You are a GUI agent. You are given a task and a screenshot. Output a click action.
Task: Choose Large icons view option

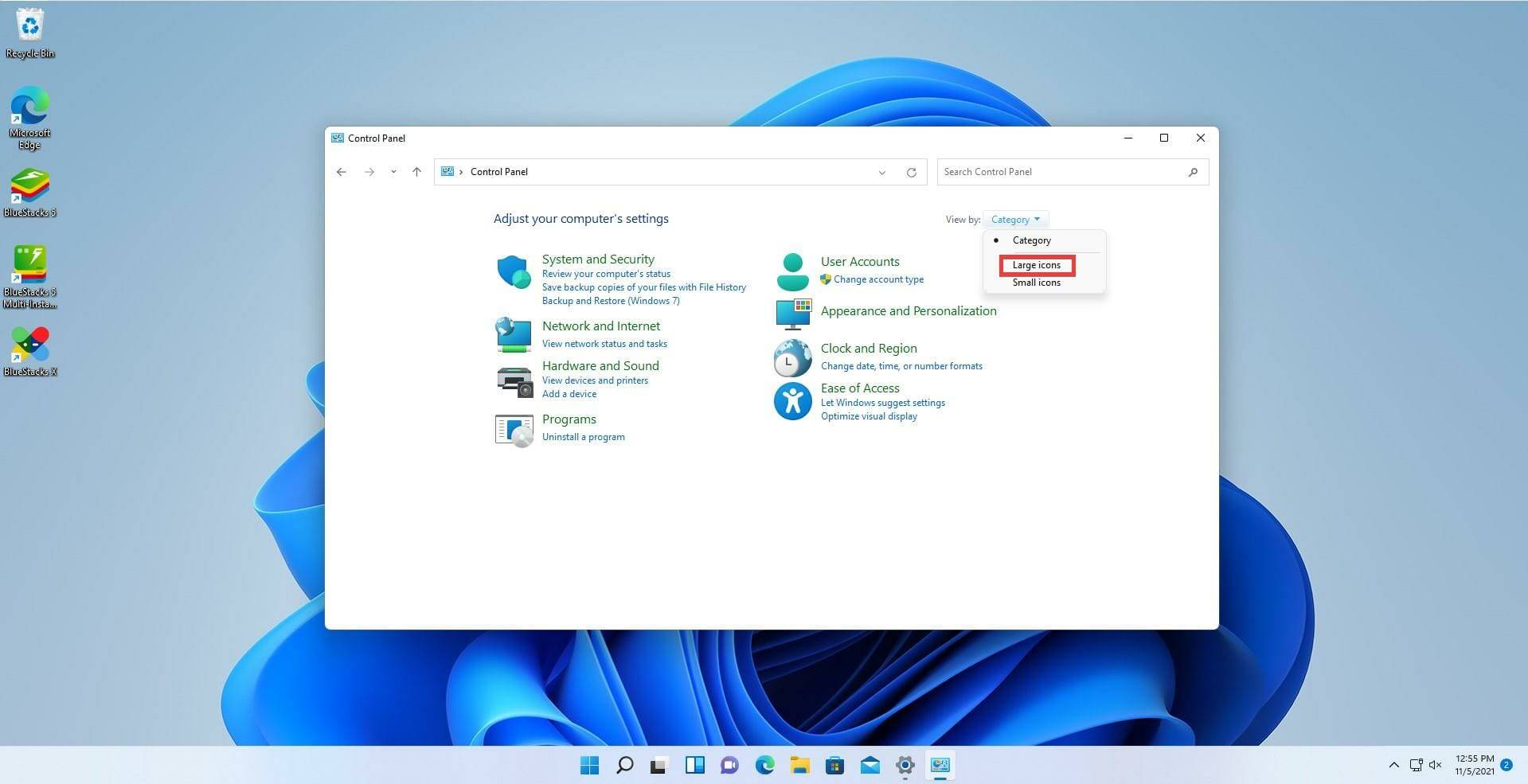tap(1037, 265)
